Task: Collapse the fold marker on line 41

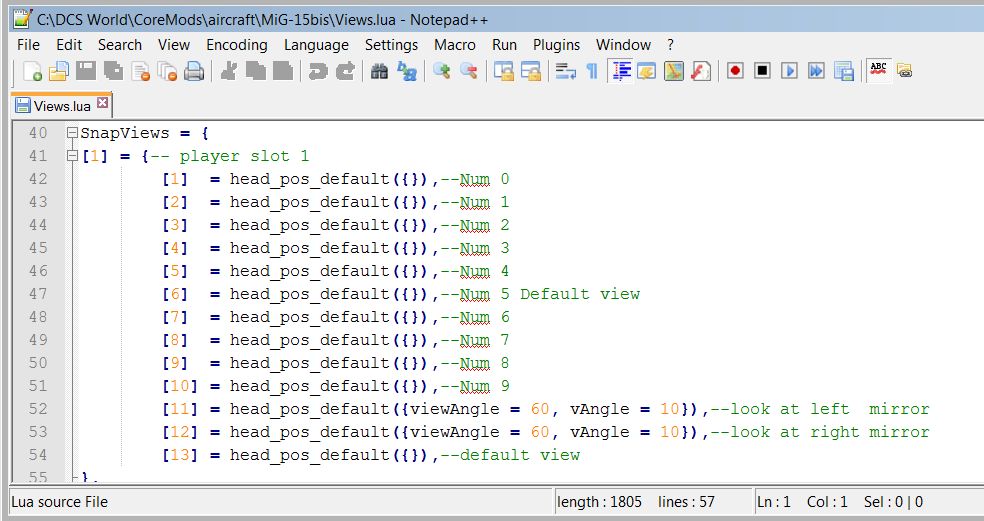Action: tap(72, 156)
